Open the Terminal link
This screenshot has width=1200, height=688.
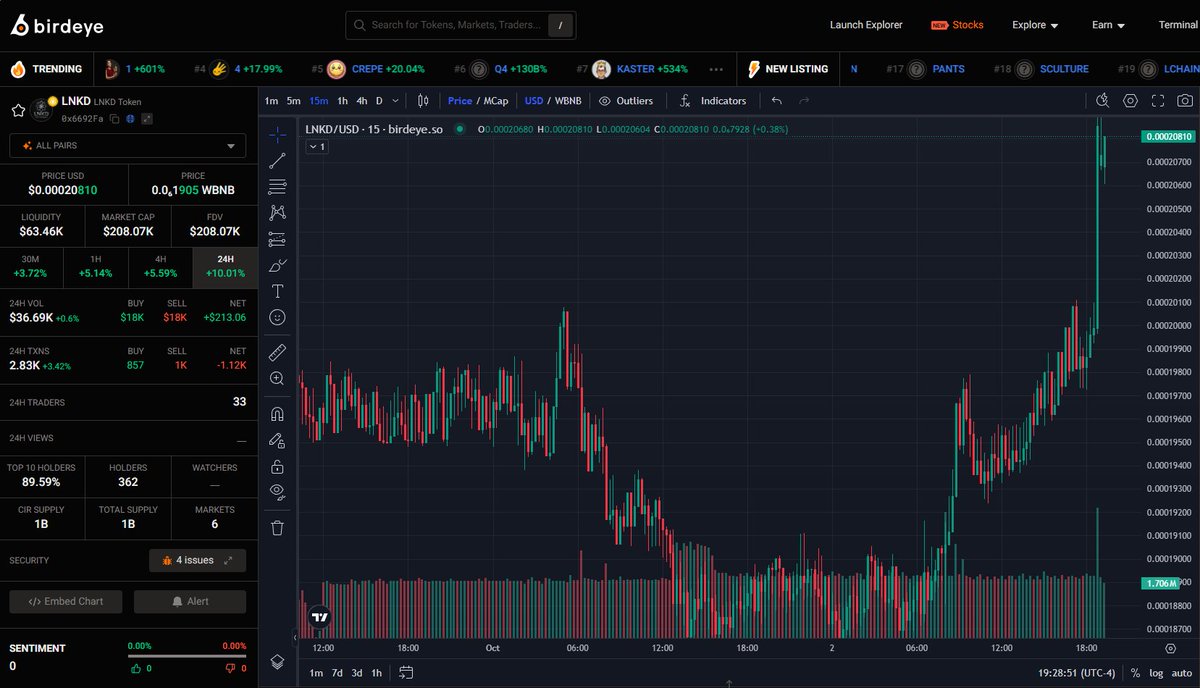[1178, 25]
